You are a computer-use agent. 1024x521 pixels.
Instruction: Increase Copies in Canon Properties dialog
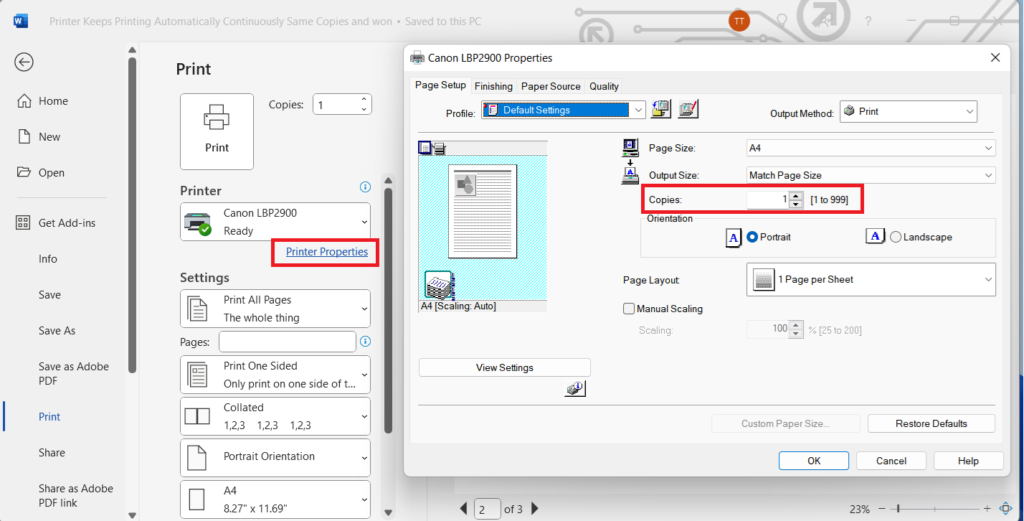[795, 195]
